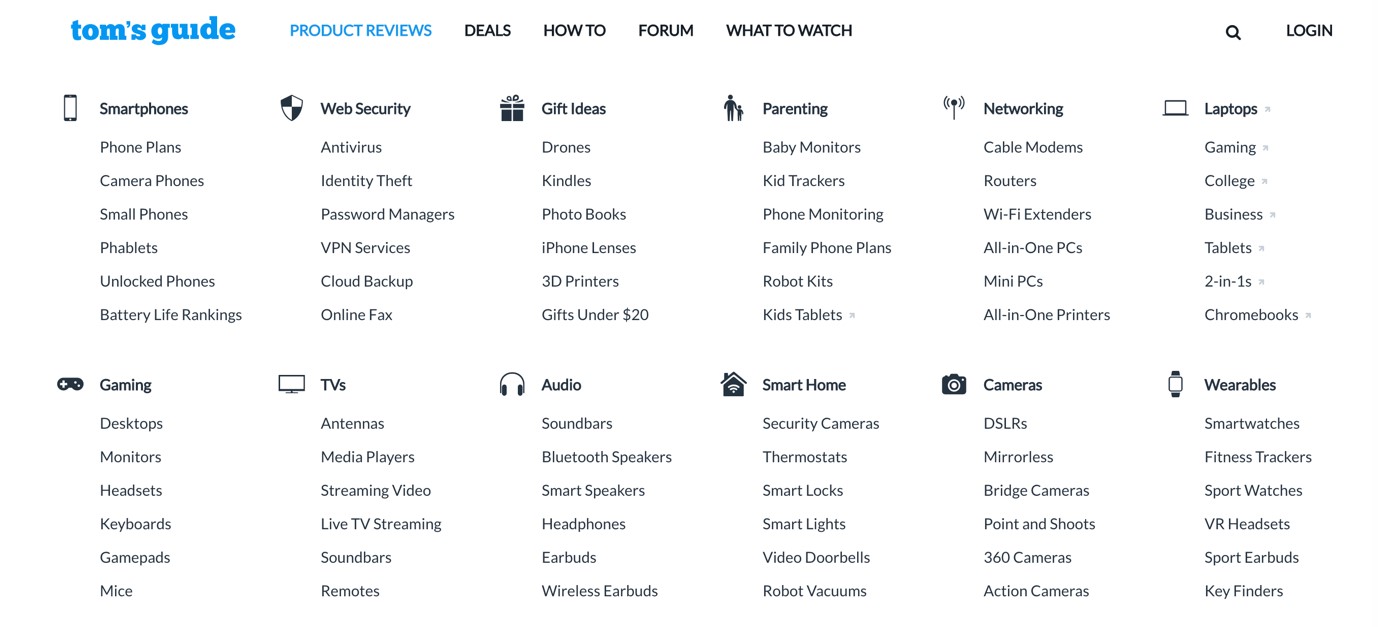Click the Audio headphones icon
Viewport: 1378px width, 627px height.
[x=512, y=384]
